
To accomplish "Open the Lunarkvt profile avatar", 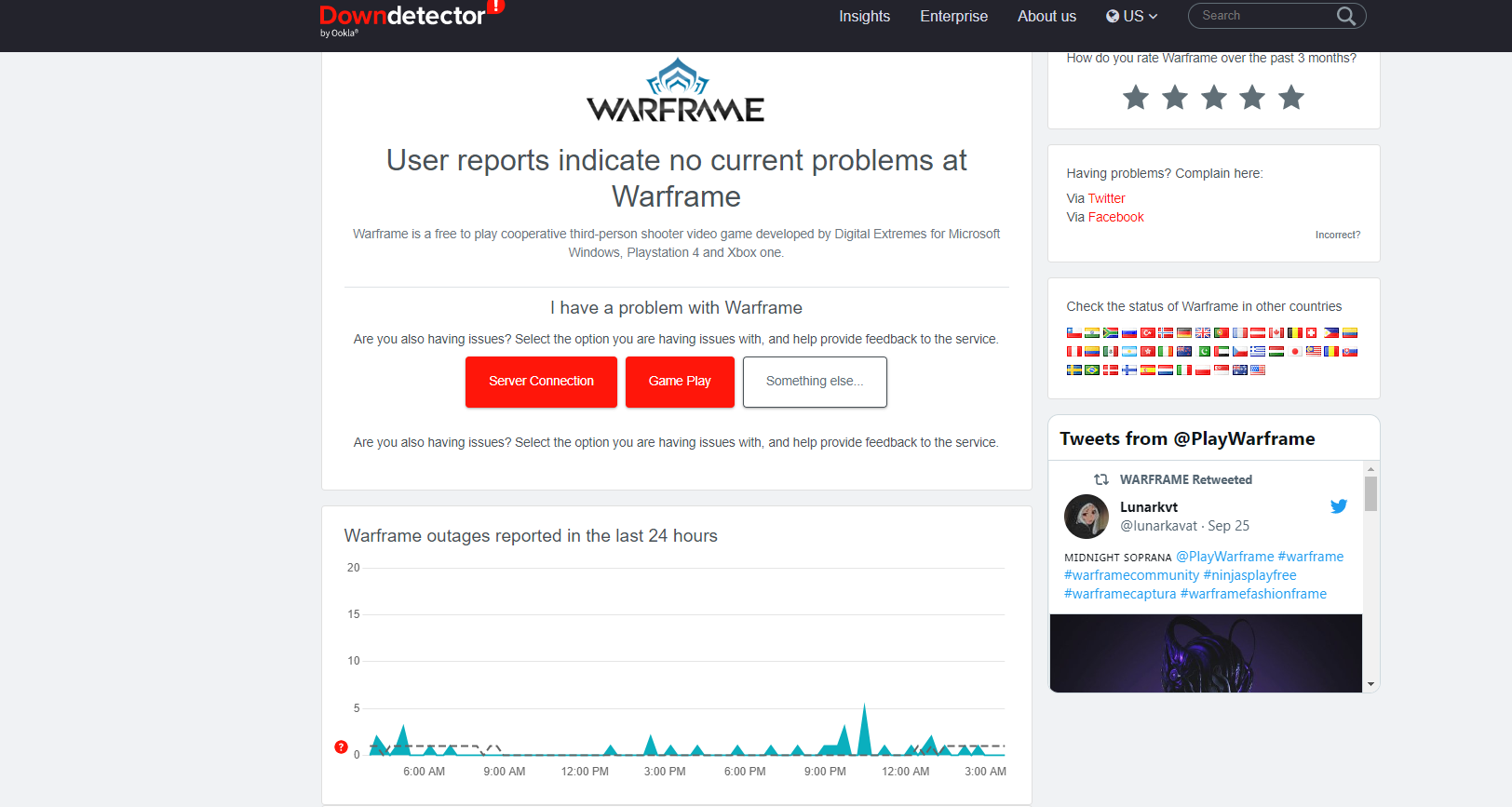I will point(1087,517).
